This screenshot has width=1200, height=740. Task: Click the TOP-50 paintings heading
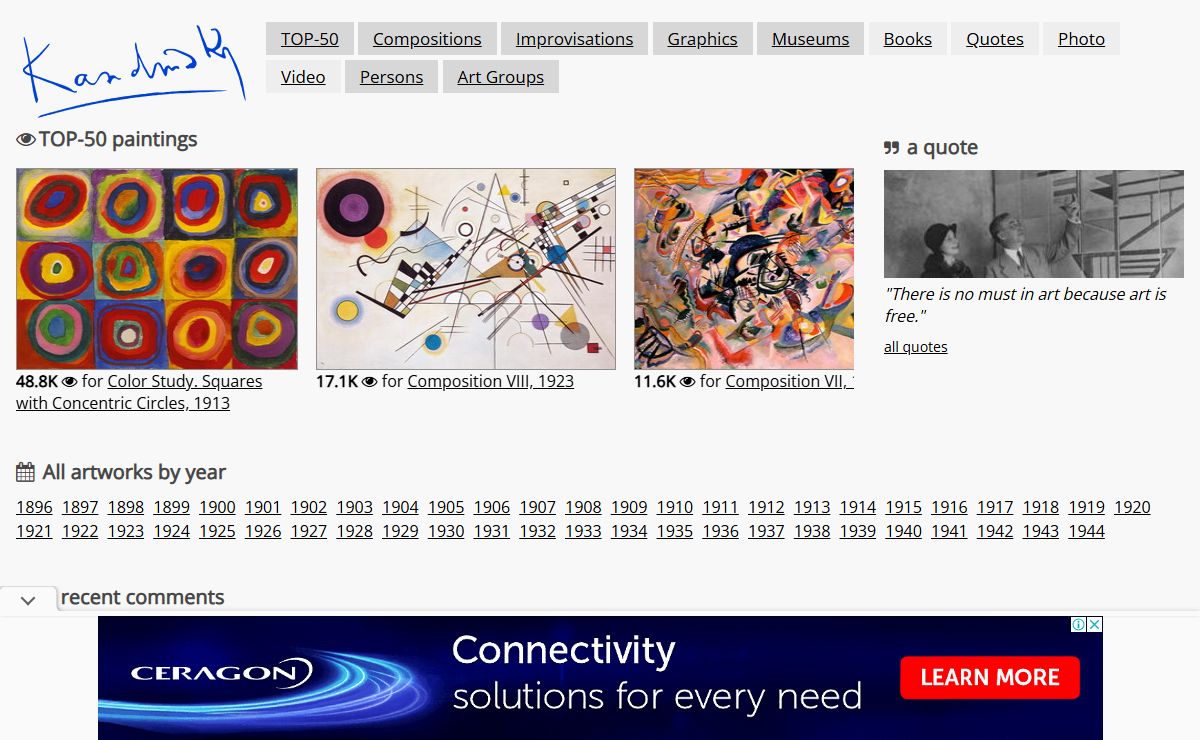point(107,139)
